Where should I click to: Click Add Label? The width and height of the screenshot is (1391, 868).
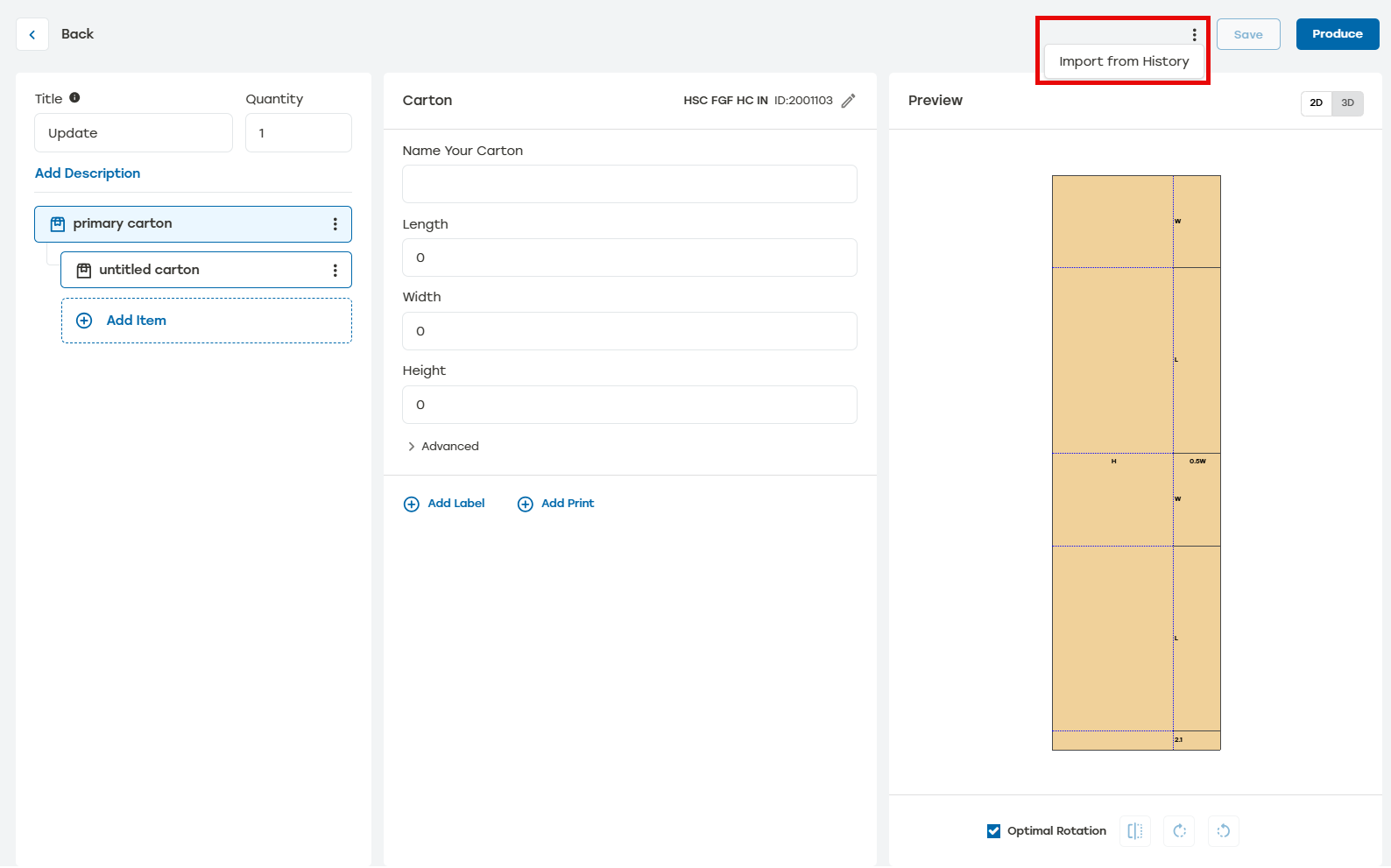click(x=444, y=504)
